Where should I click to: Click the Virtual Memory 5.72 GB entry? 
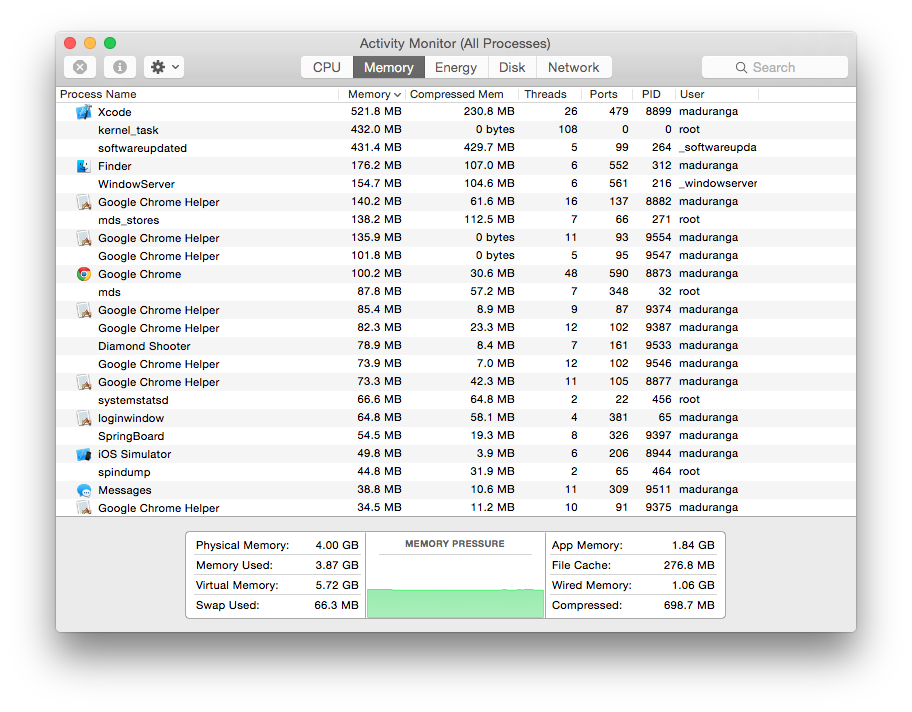click(277, 585)
